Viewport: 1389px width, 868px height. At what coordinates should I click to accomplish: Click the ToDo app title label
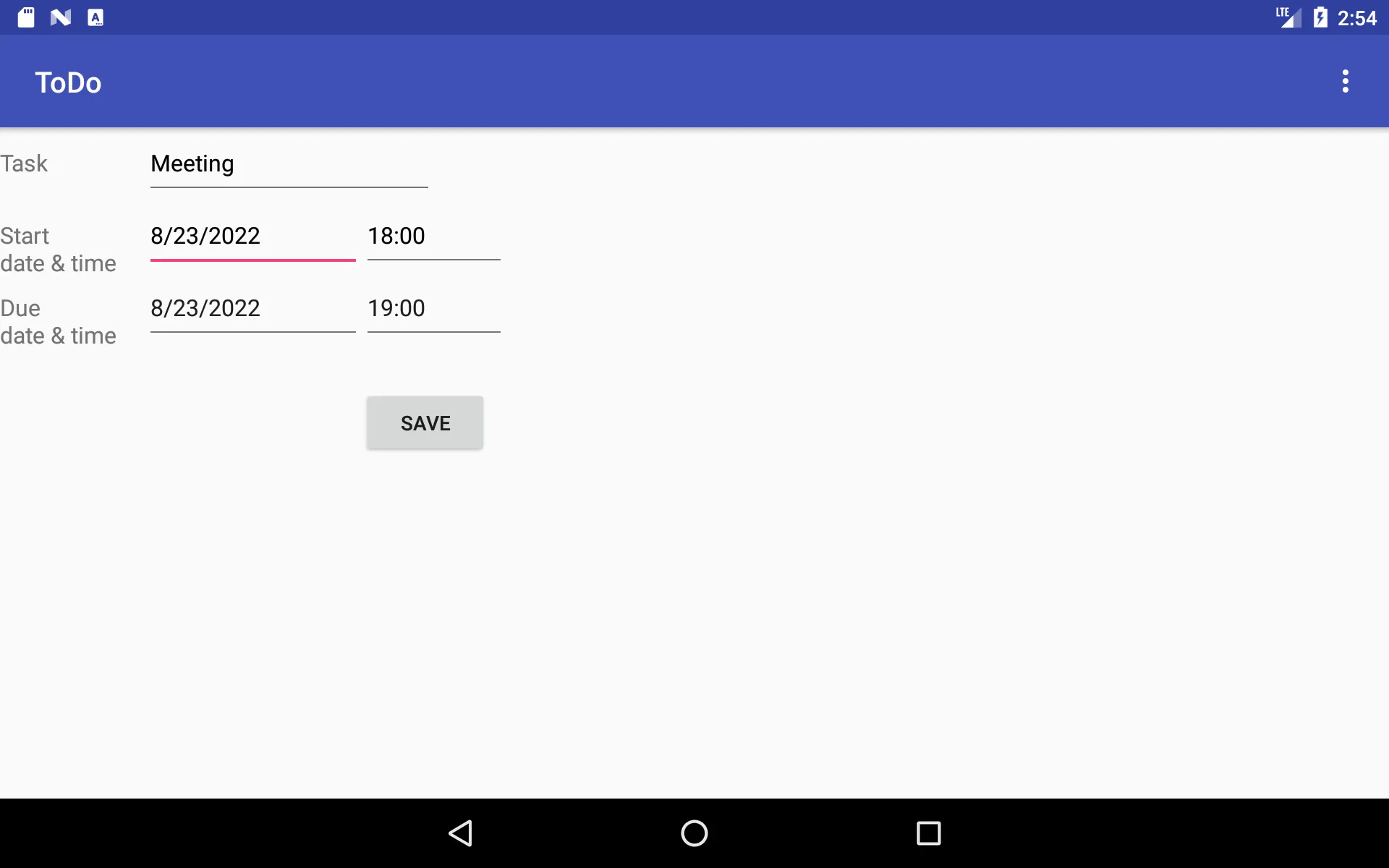click(68, 82)
